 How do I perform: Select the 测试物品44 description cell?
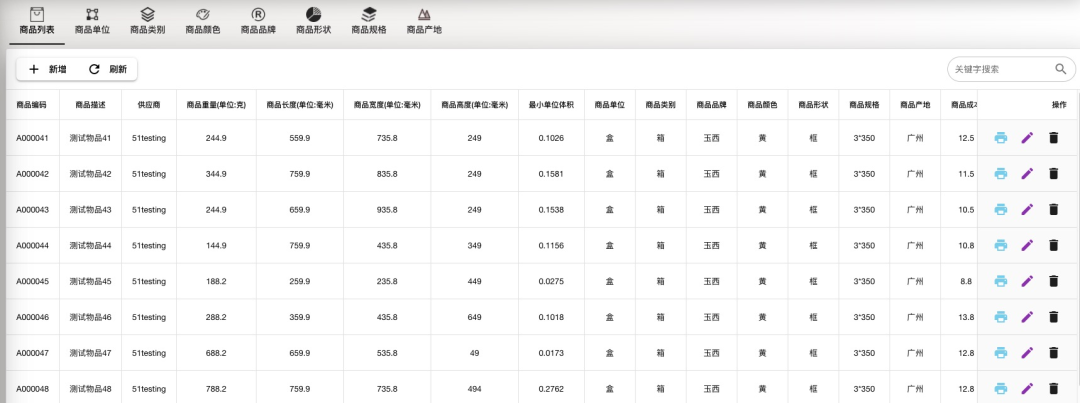90,245
